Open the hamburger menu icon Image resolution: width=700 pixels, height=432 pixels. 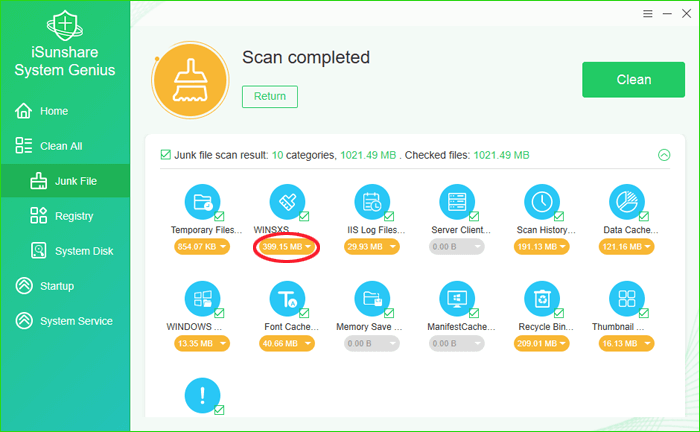647,14
